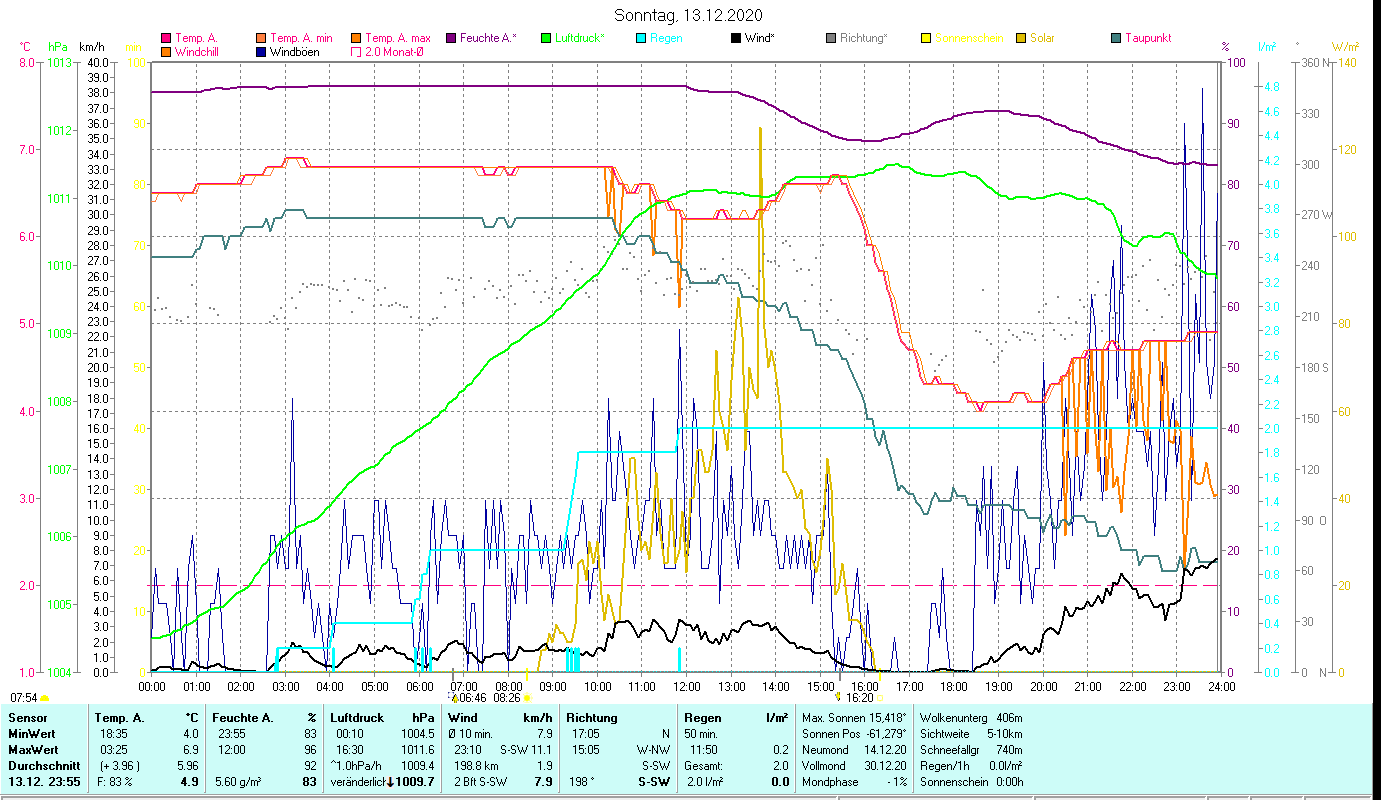Image resolution: width=1381 pixels, height=800 pixels.
Task: Click the orange Temp. A. min legend marker
Action: pyautogui.click(x=262, y=38)
